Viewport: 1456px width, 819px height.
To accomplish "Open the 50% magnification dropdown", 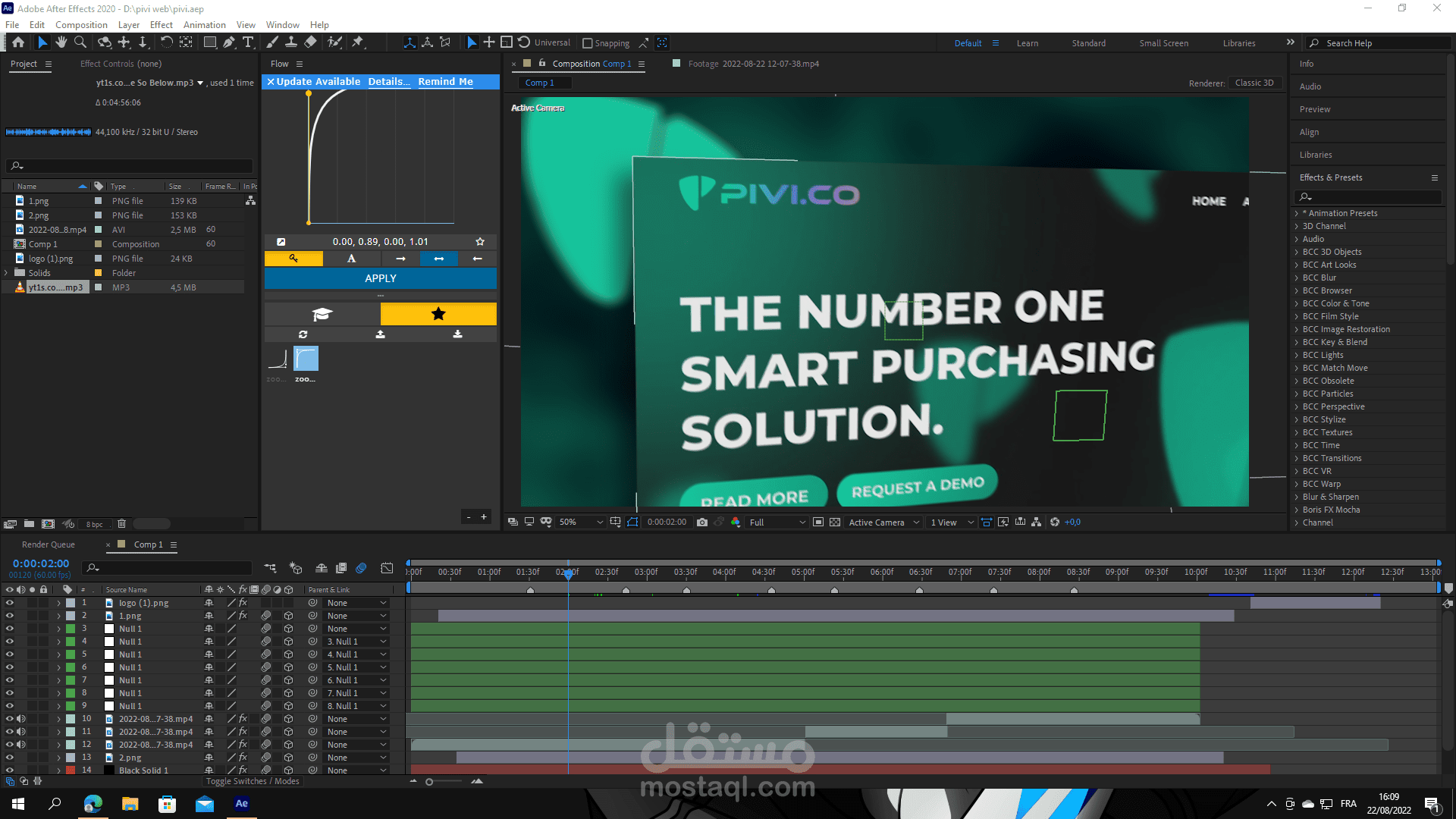I will coord(582,522).
